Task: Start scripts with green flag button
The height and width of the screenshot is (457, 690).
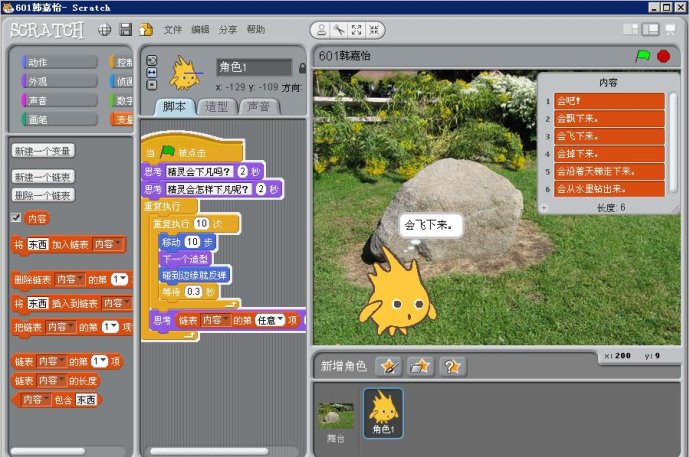Action: click(642, 56)
